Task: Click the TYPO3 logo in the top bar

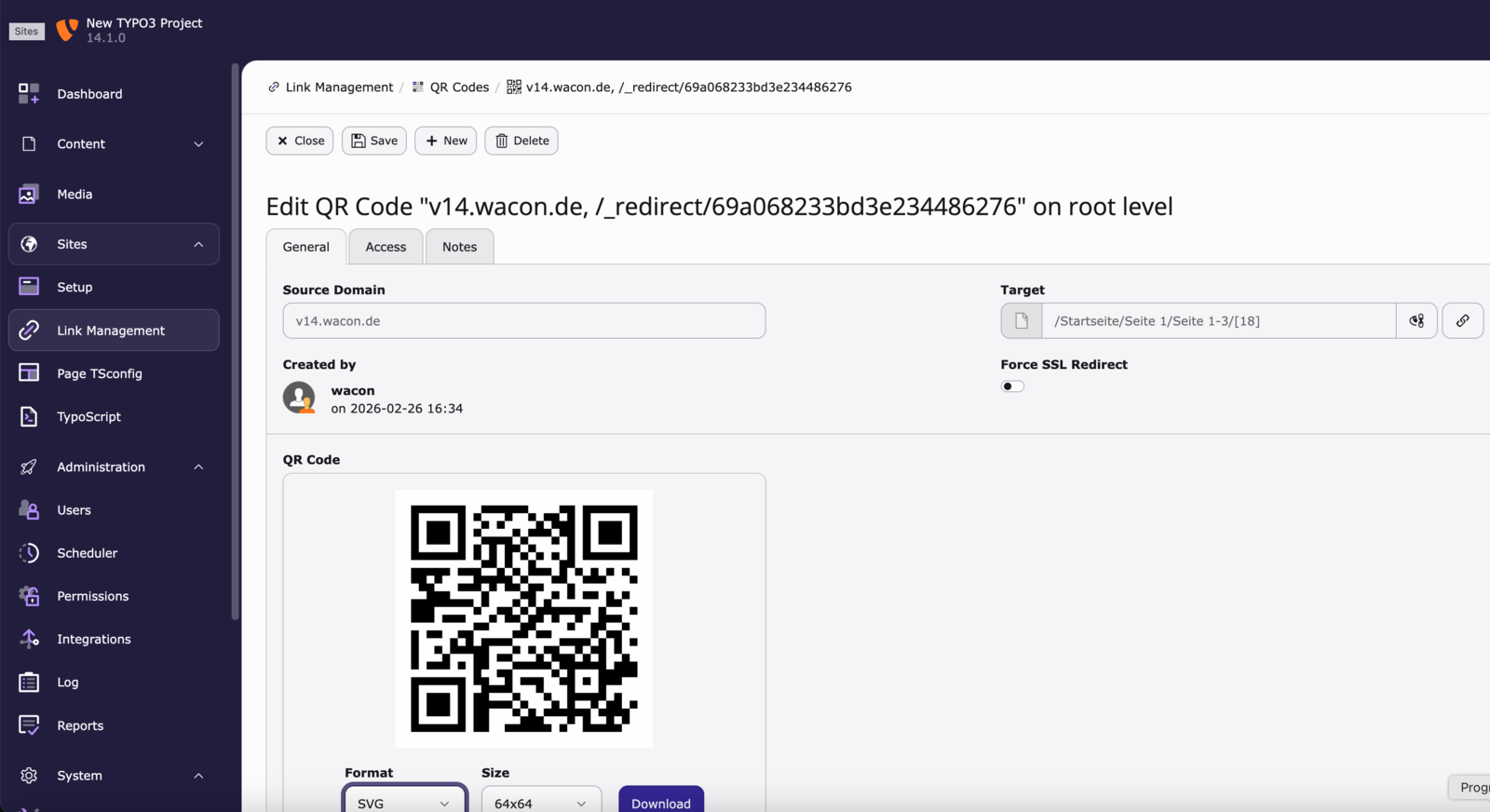Action: 67,30
